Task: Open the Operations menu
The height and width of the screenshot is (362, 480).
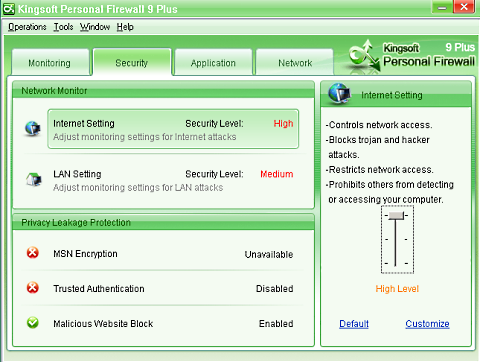Action: [27, 27]
